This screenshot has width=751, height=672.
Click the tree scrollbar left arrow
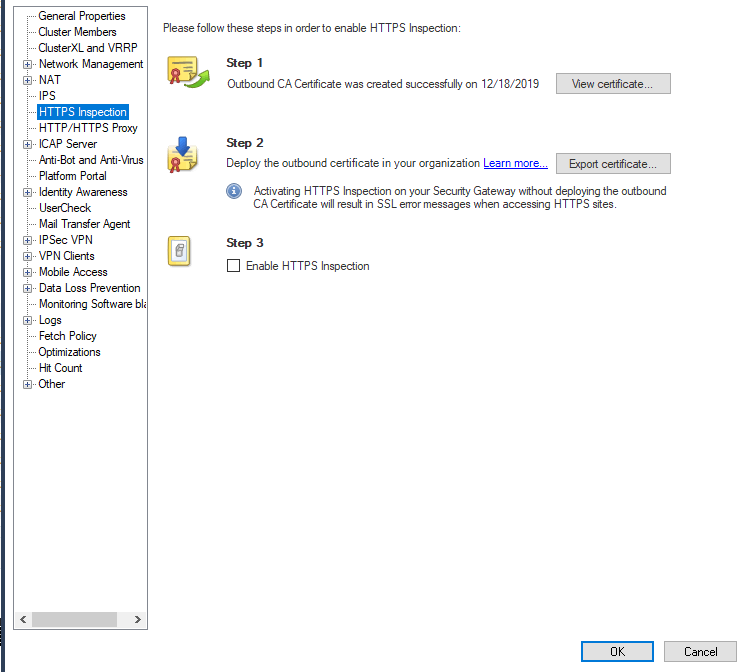point(23,619)
